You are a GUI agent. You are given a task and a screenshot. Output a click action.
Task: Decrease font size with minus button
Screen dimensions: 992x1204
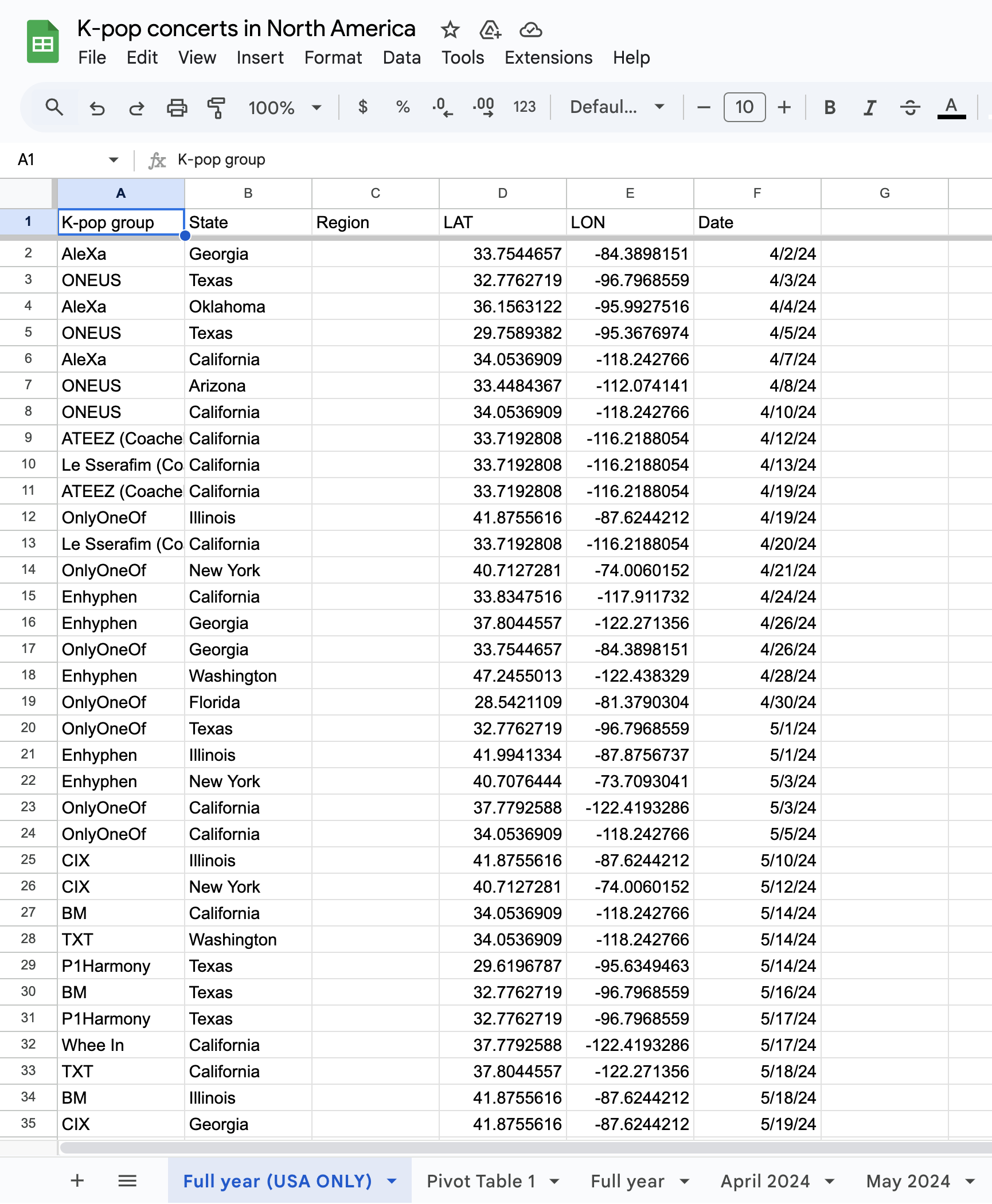point(704,107)
